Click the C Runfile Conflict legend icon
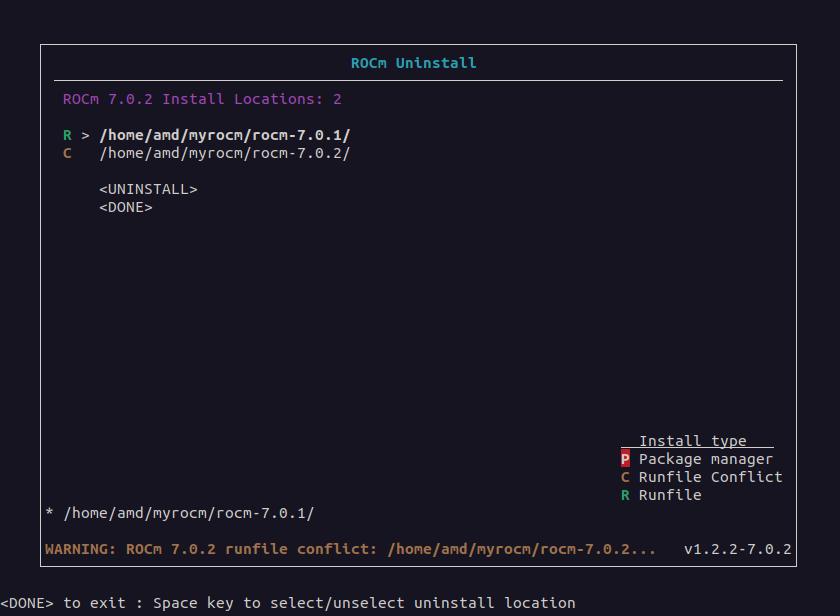The height and width of the screenshot is (616, 840). [625, 477]
